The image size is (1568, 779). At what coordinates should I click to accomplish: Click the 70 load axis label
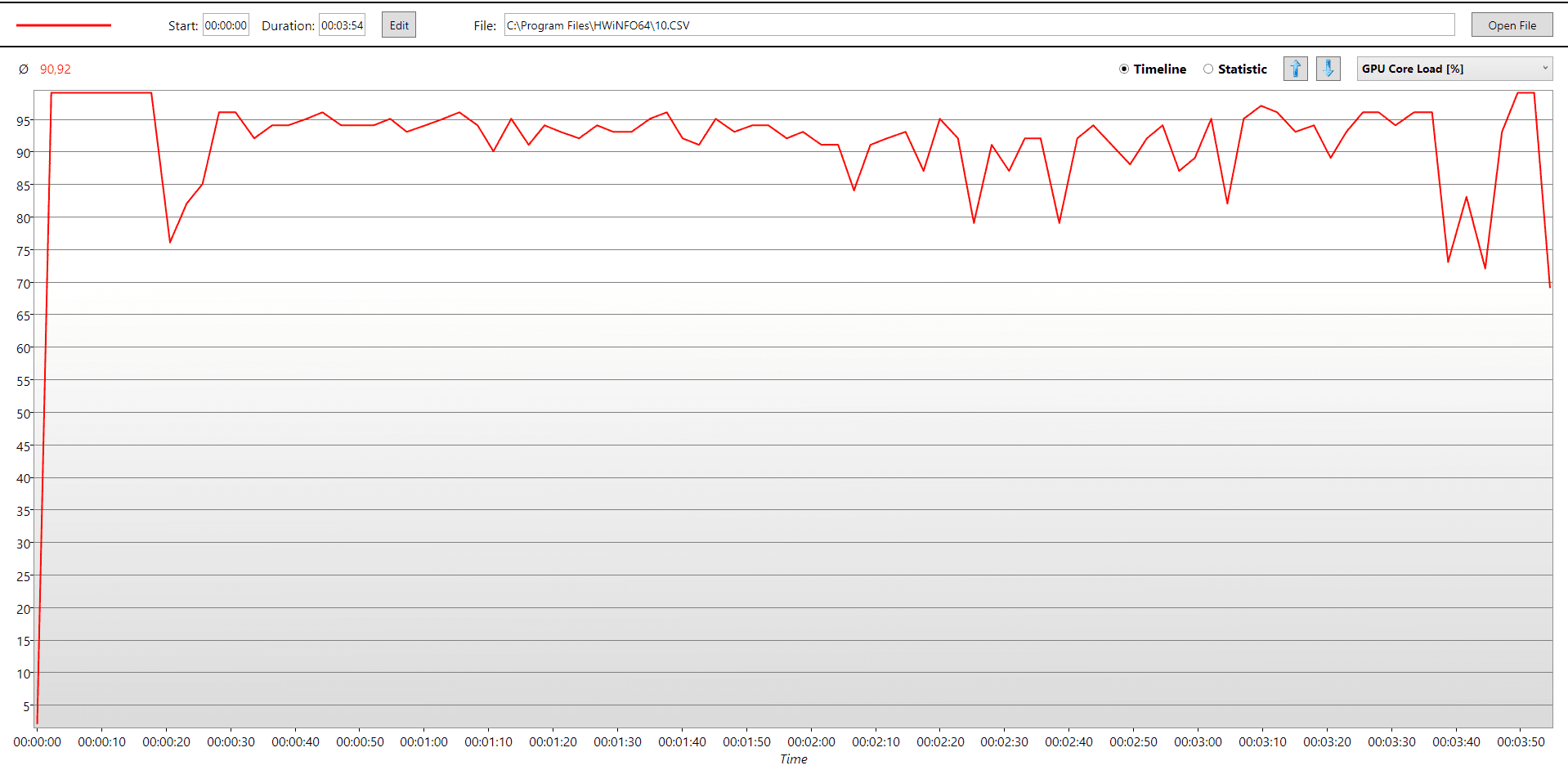tap(24, 284)
